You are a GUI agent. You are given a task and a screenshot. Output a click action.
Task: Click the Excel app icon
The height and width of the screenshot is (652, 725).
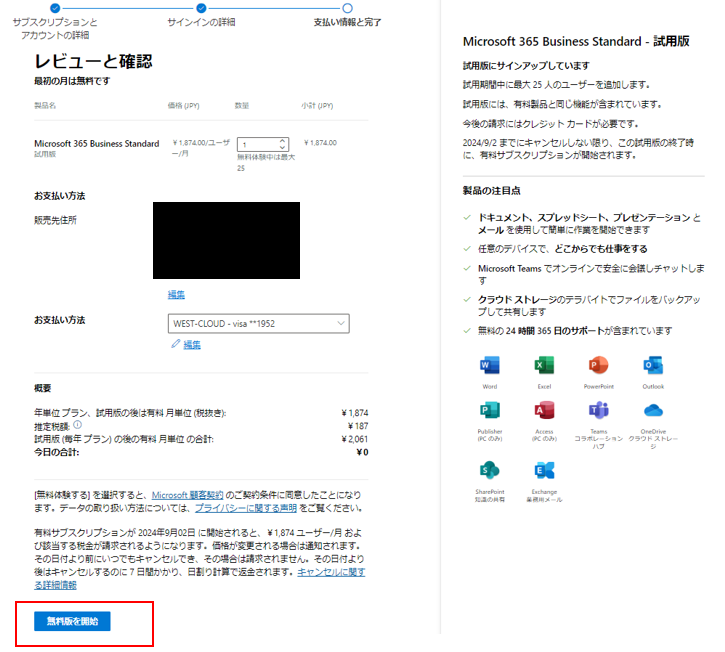544,365
